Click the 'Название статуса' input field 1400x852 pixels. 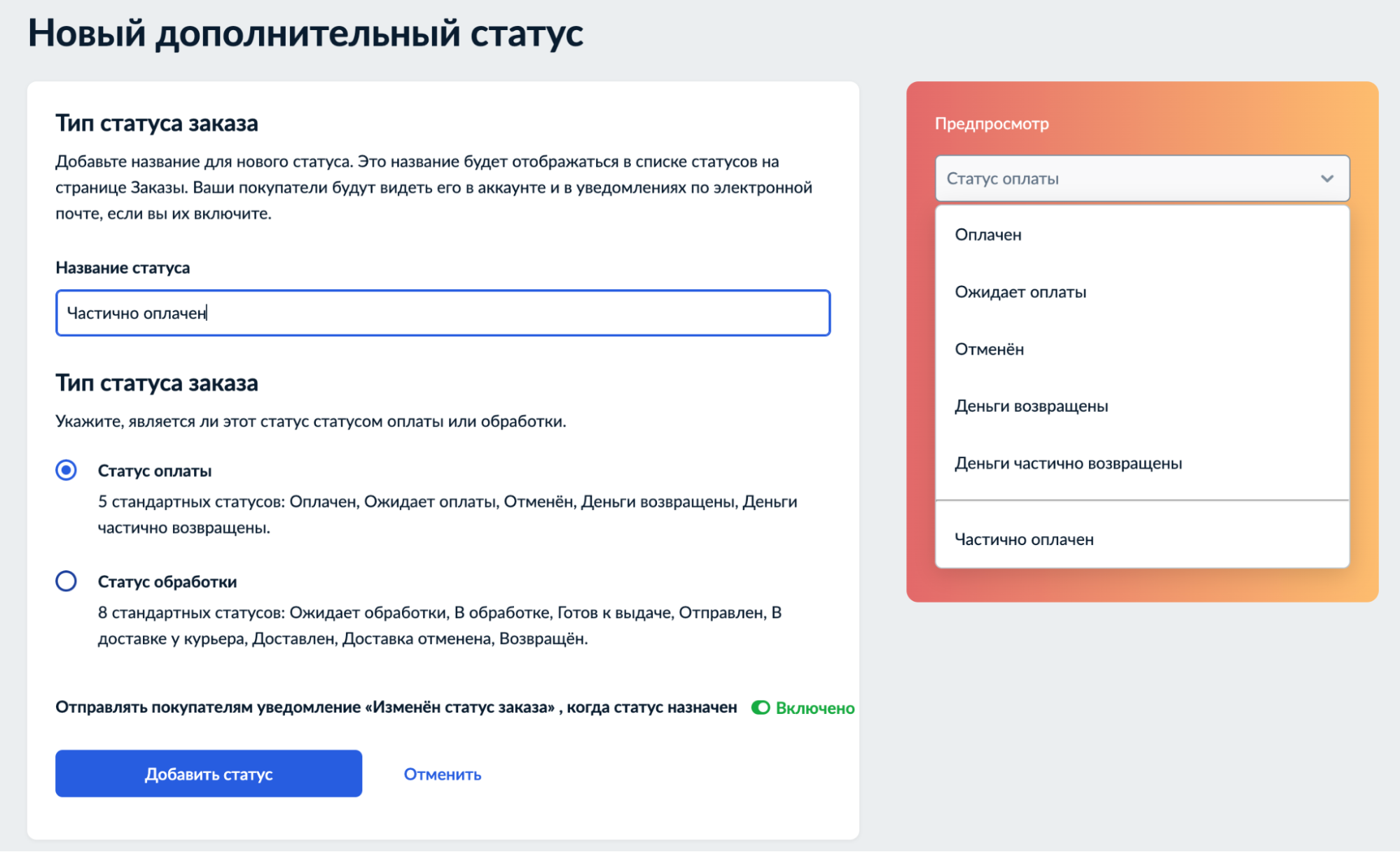pos(443,312)
